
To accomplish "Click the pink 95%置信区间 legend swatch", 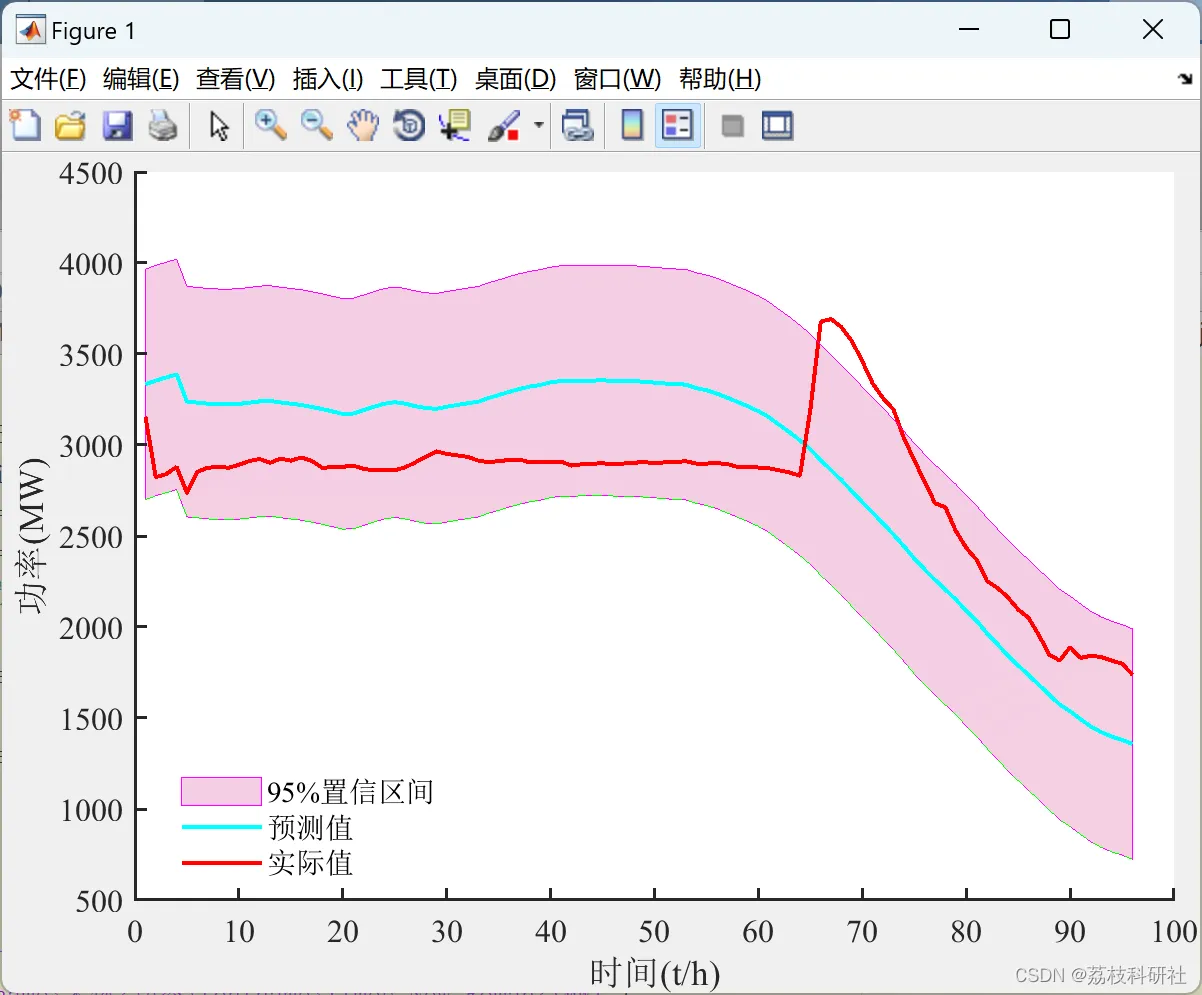I will pos(221,791).
